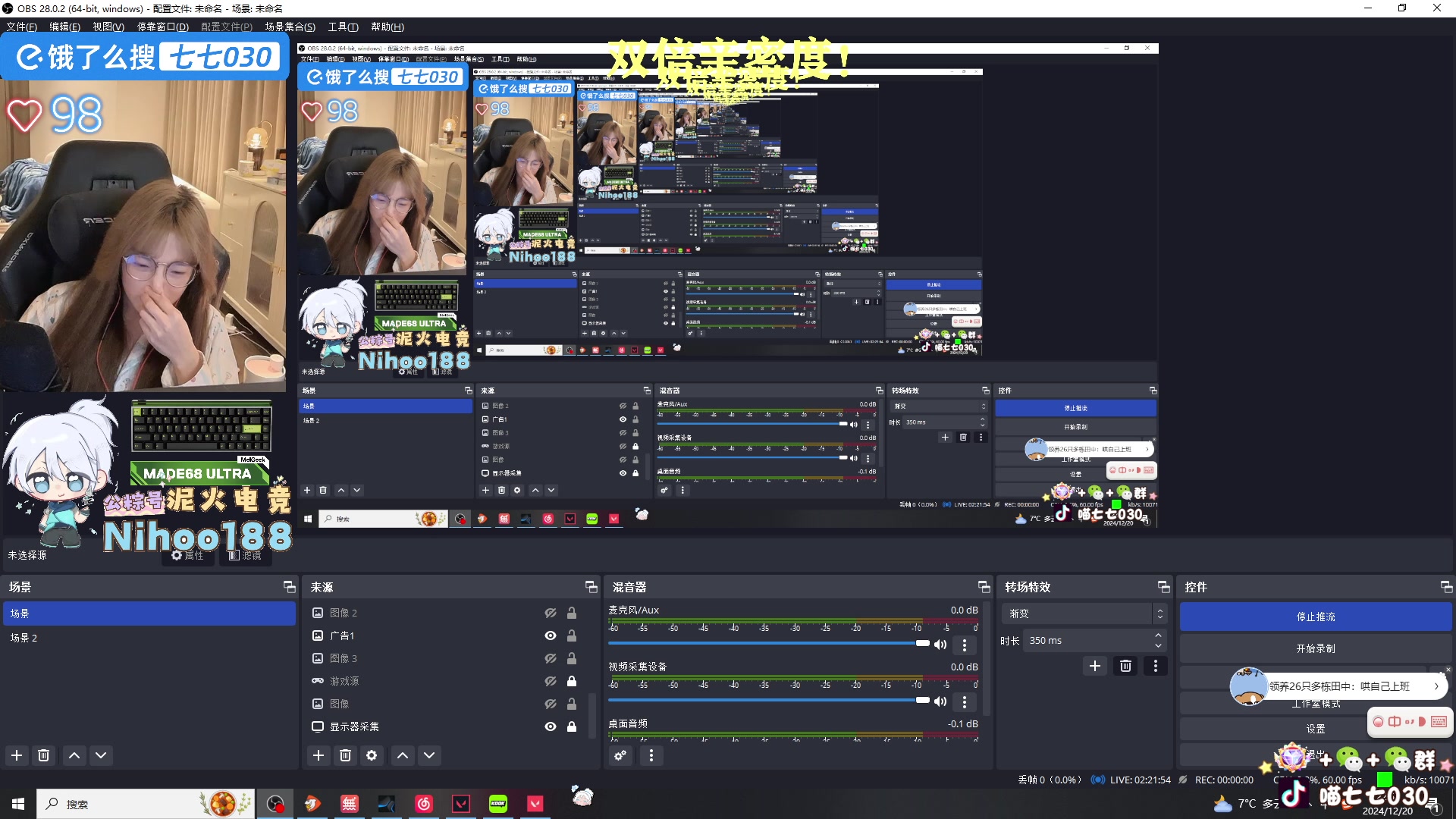Select 场景 in scenes list

tap(149, 613)
